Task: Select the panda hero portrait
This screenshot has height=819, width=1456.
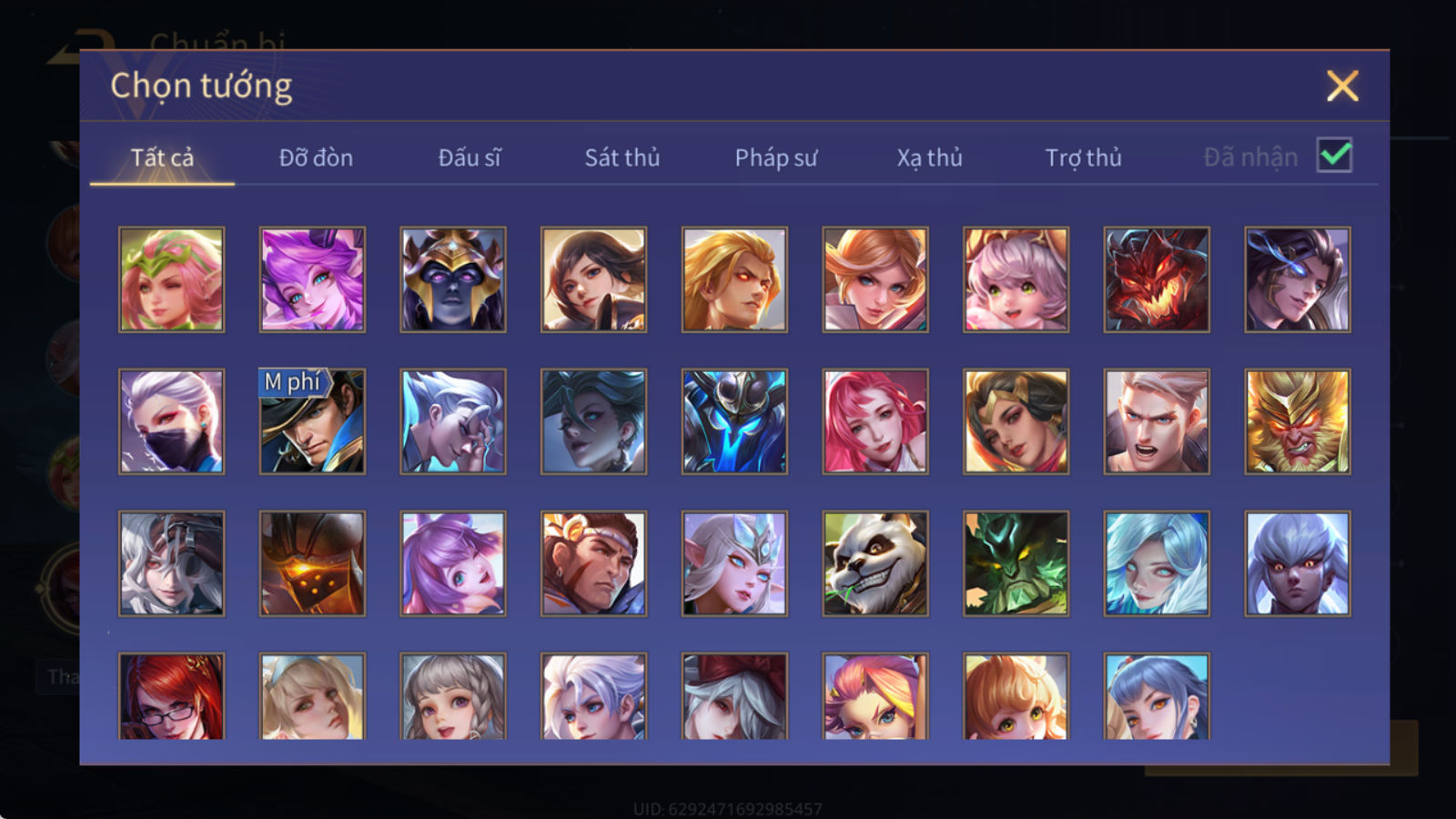Action: tap(875, 563)
